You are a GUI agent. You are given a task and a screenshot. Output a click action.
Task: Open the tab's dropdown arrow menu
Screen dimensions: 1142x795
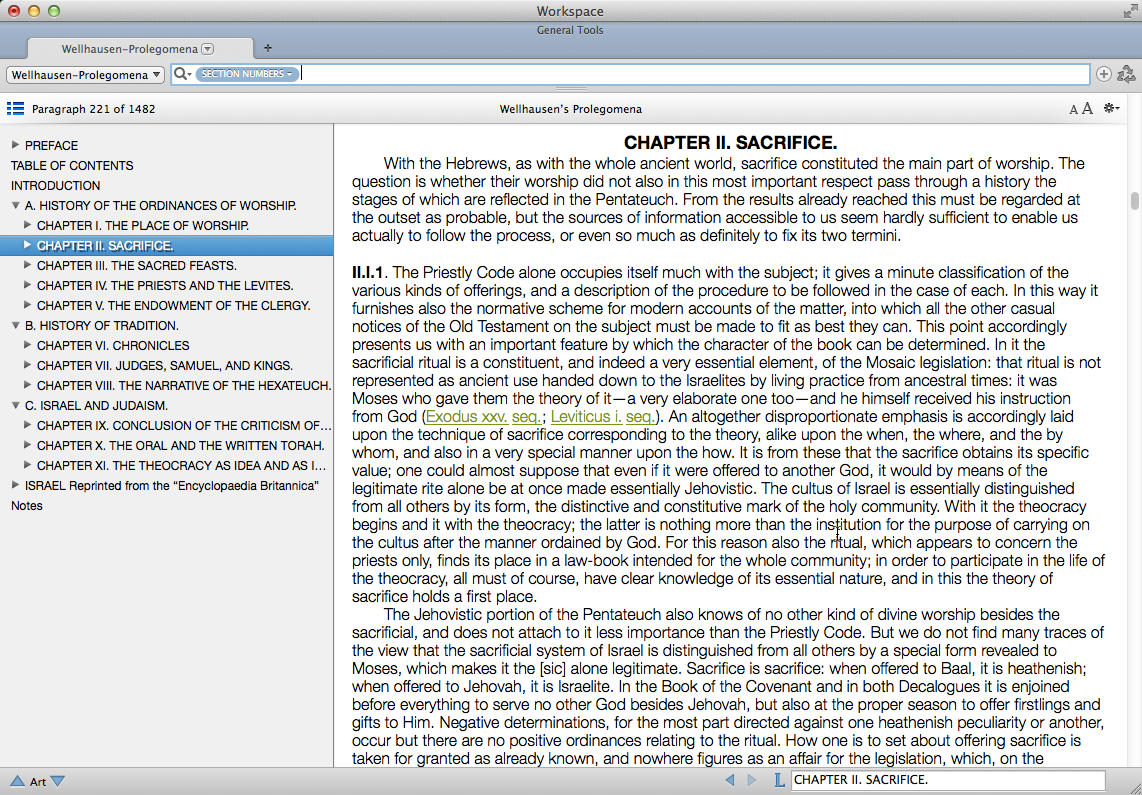tap(208, 49)
